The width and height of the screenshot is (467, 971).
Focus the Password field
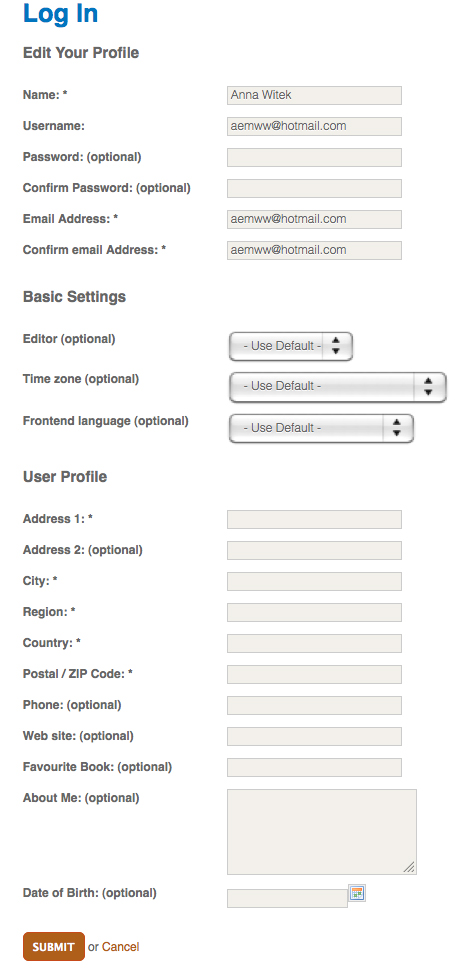point(314,157)
